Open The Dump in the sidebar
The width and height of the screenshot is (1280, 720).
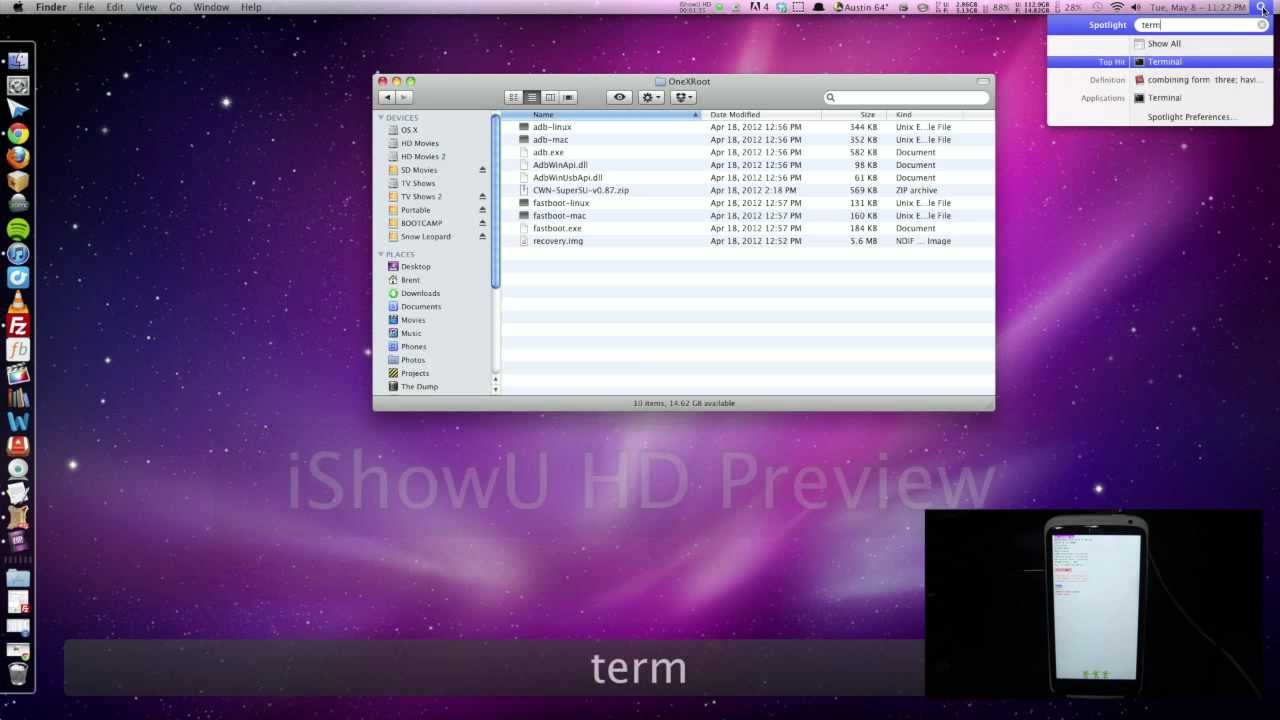tap(419, 387)
